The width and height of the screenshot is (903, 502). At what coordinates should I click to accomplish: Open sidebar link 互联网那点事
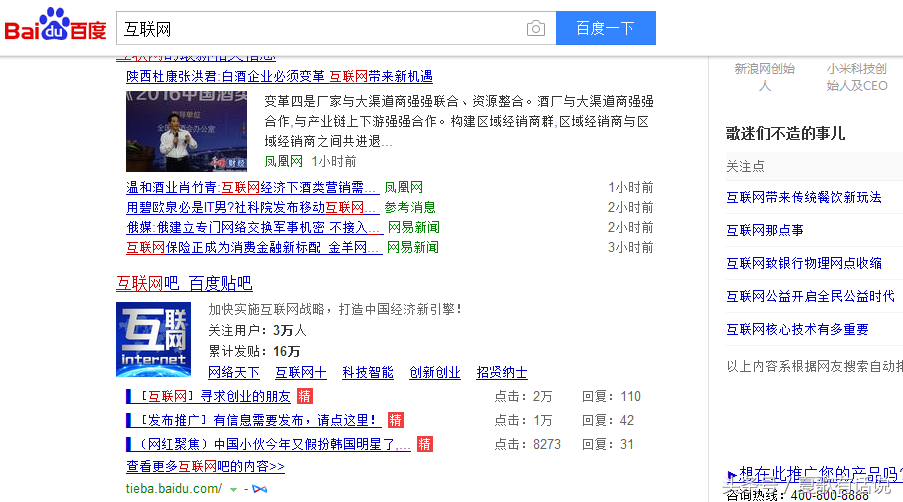(x=765, y=230)
